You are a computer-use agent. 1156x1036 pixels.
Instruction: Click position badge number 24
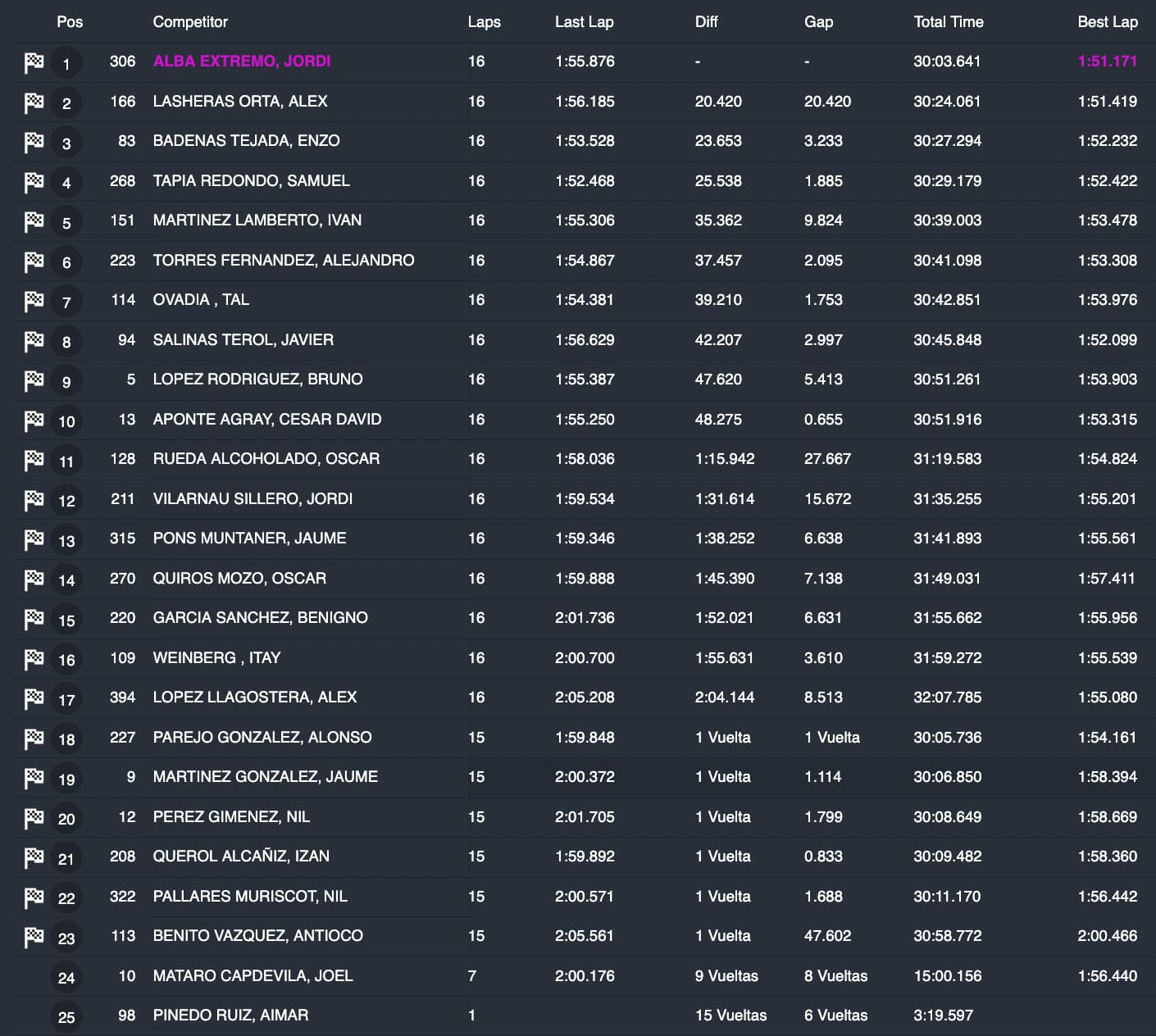(66, 977)
